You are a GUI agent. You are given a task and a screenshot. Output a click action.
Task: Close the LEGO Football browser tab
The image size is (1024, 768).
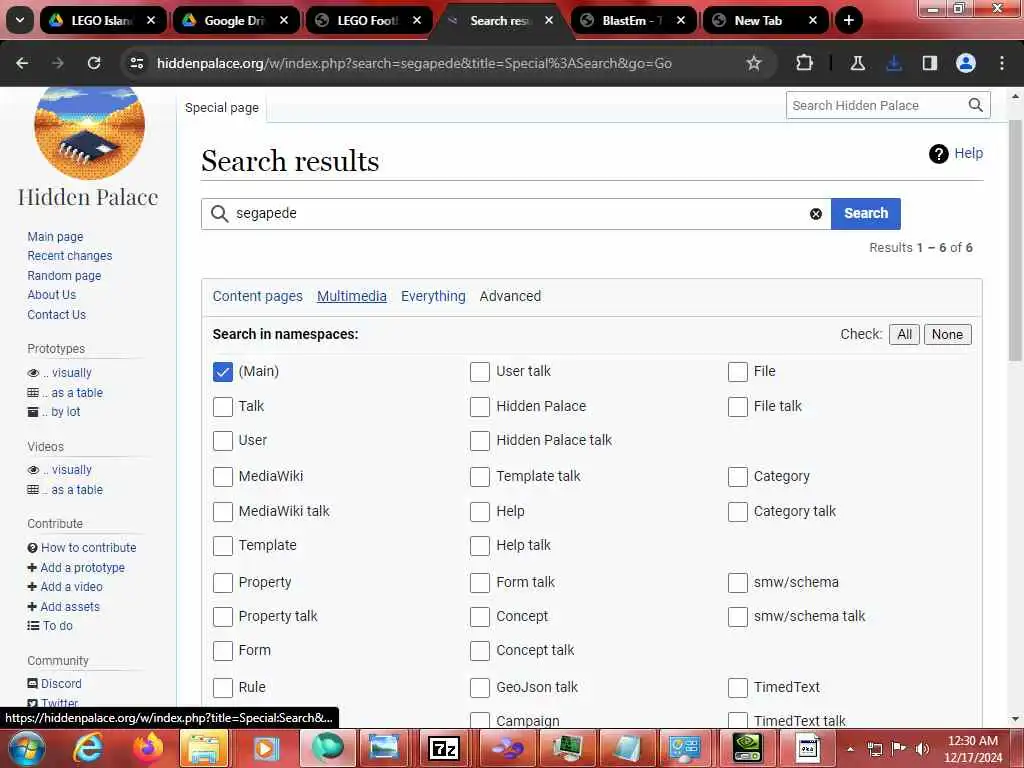(417, 20)
